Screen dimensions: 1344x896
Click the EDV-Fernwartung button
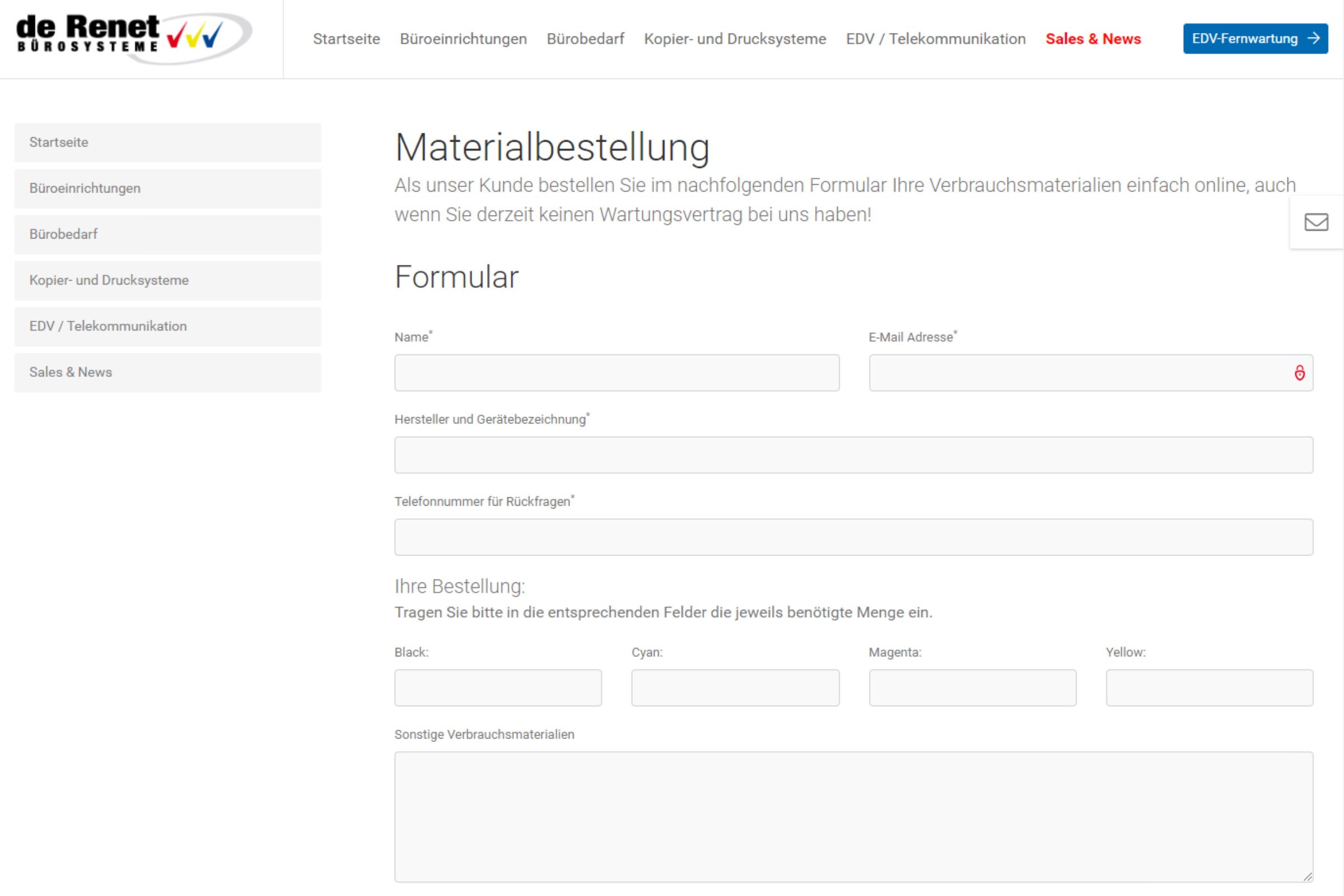click(x=1256, y=39)
